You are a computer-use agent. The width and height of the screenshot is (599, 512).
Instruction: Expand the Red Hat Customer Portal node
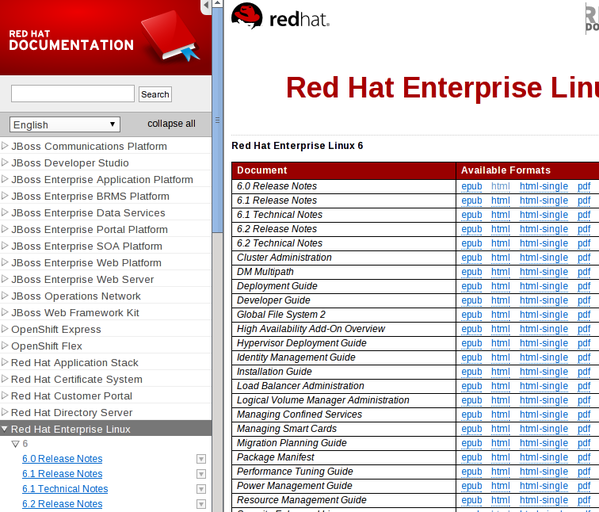point(5,395)
